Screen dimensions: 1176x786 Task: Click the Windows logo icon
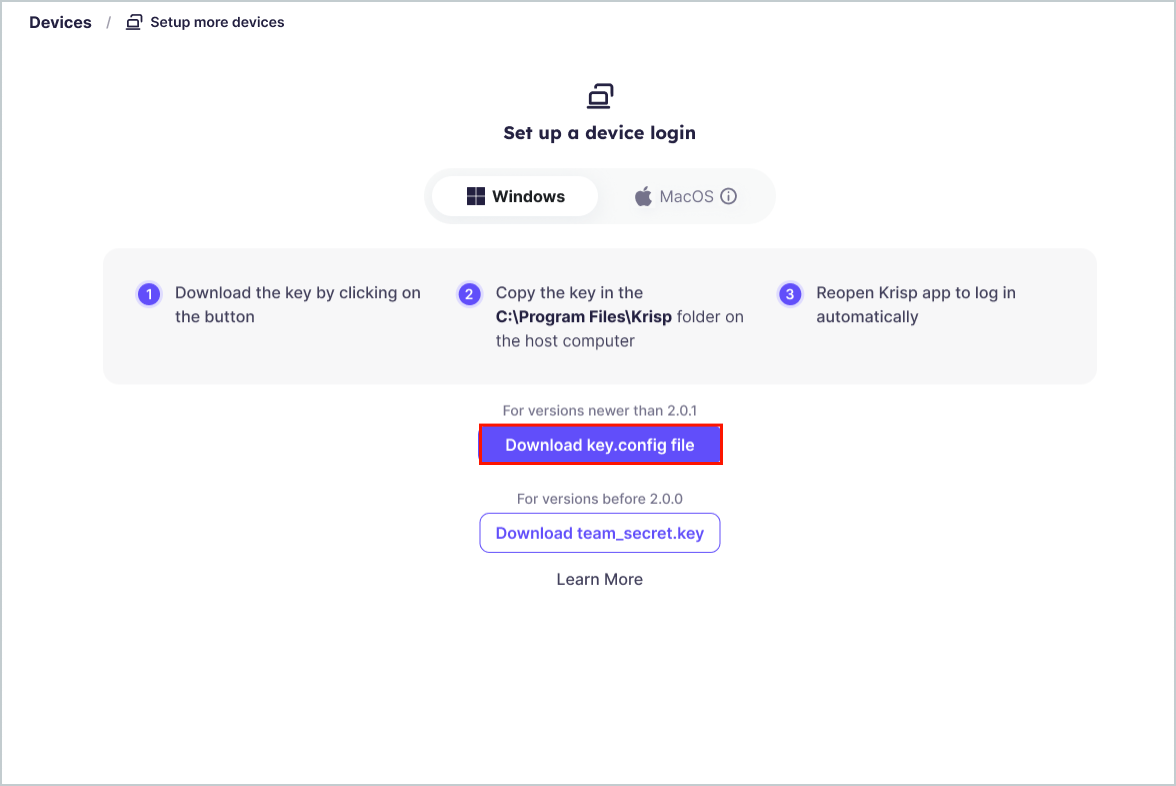pos(476,196)
